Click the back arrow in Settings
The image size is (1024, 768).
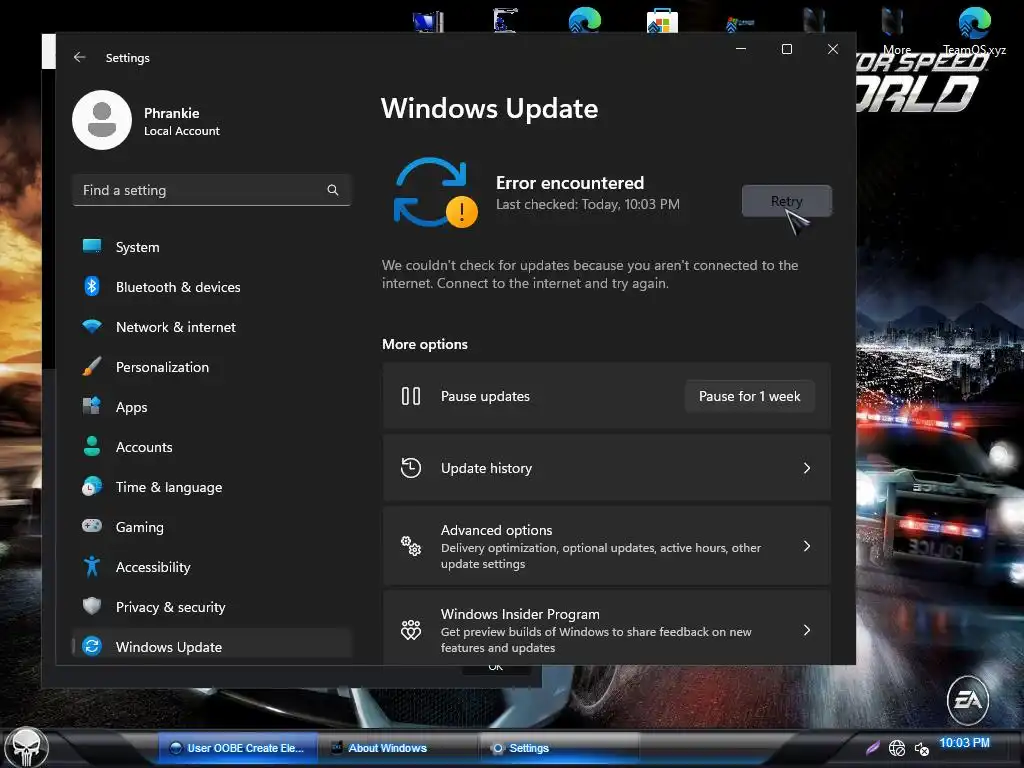[80, 57]
